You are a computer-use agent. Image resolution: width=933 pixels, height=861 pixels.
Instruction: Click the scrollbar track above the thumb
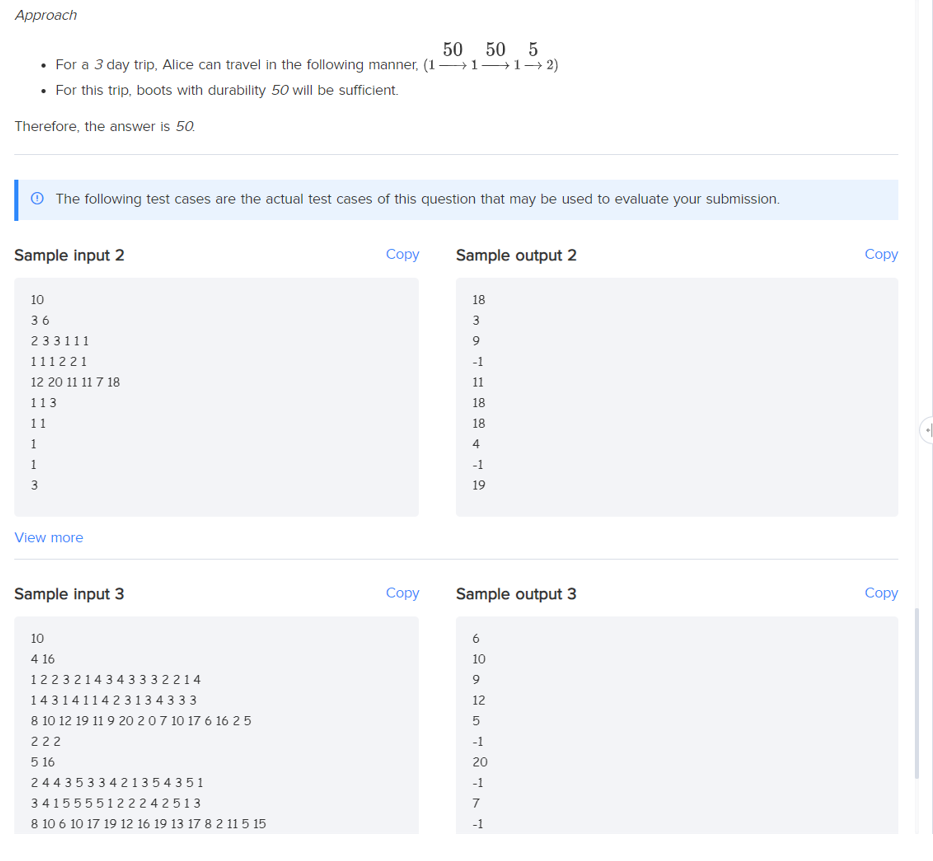point(917,298)
